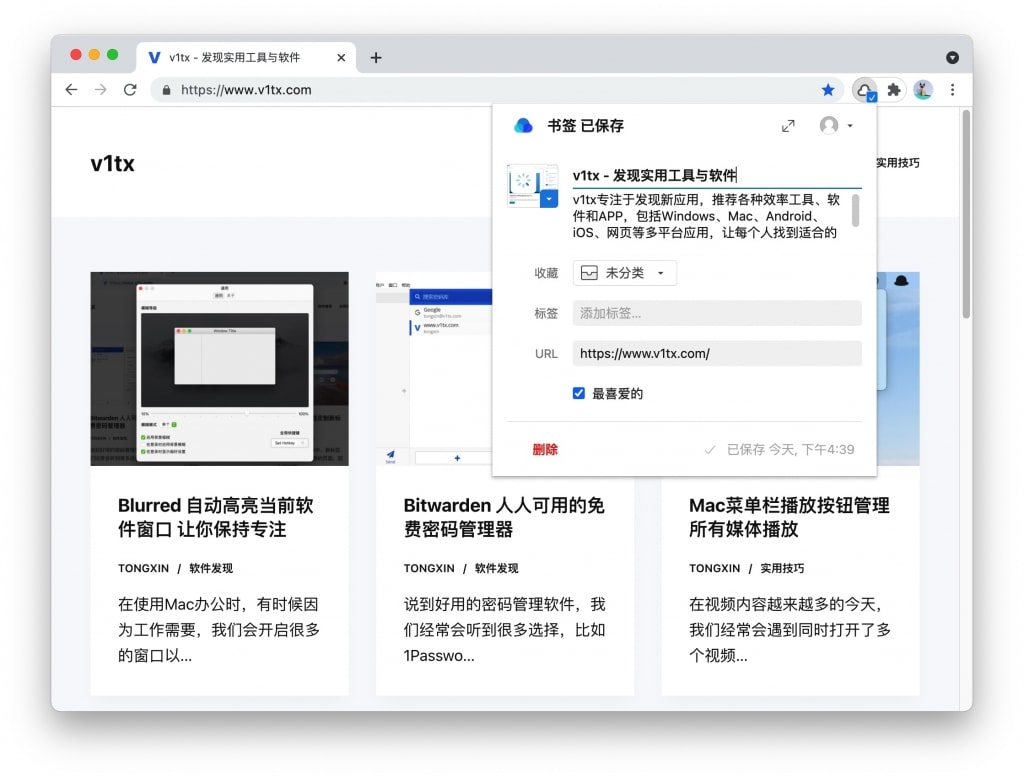The width and height of the screenshot is (1024, 779).
Task: Click 软件发现 category under Bitwarden article
Action: click(x=496, y=568)
